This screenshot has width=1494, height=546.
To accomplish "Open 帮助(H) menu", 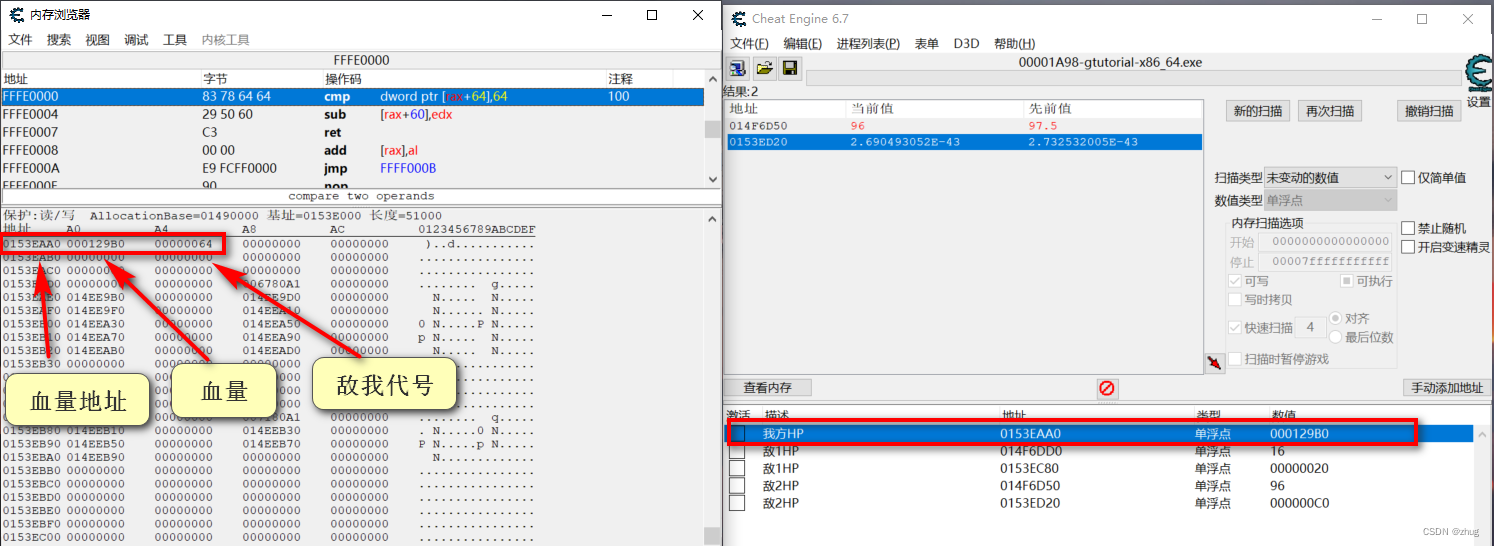I will click(x=1014, y=44).
